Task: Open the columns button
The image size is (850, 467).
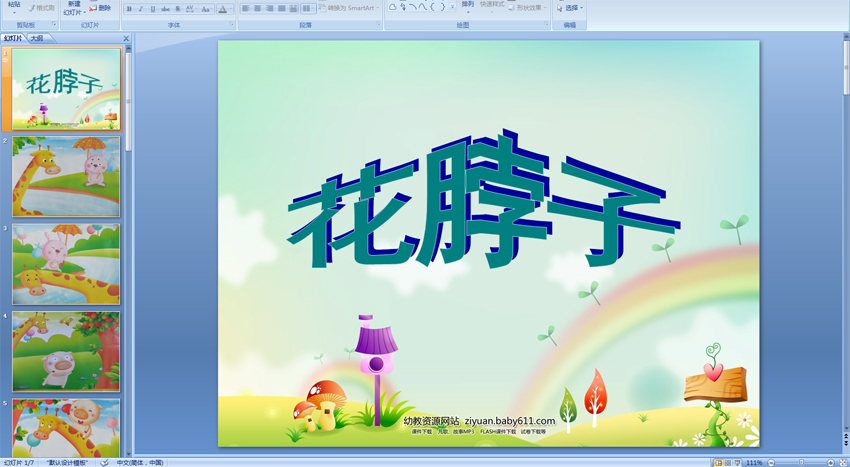Action: click(308, 9)
